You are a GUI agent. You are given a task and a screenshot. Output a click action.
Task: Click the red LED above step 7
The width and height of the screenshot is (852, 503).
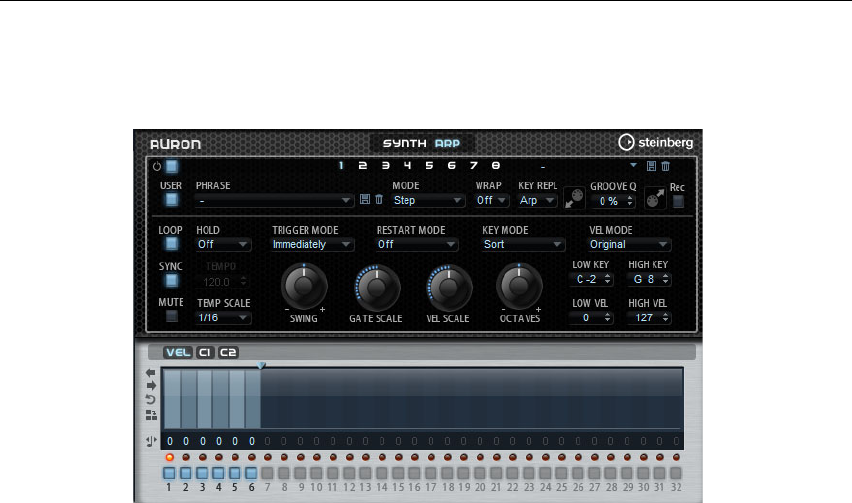tap(267, 457)
